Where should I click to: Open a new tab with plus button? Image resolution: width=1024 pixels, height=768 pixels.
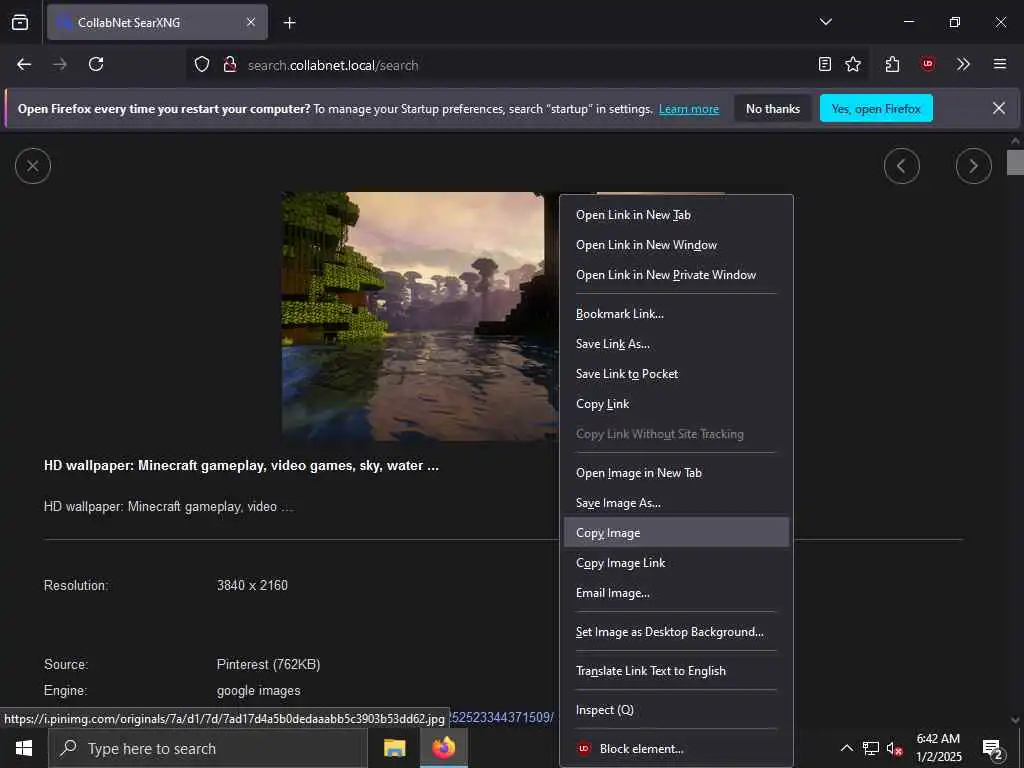pos(289,23)
